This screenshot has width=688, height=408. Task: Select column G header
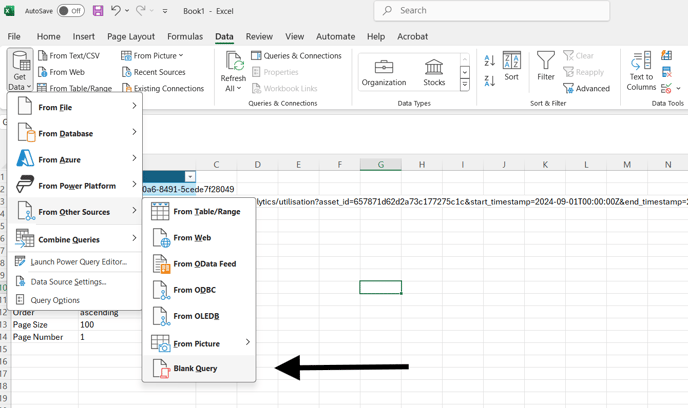pos(380,165)
